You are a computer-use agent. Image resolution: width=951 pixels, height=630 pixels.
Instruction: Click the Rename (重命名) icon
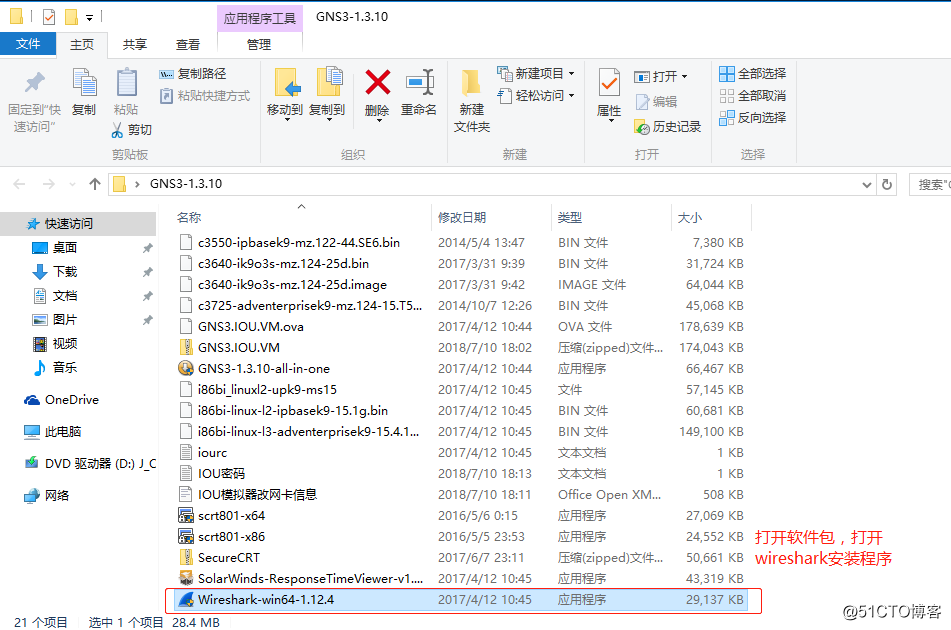click(420, 82)
